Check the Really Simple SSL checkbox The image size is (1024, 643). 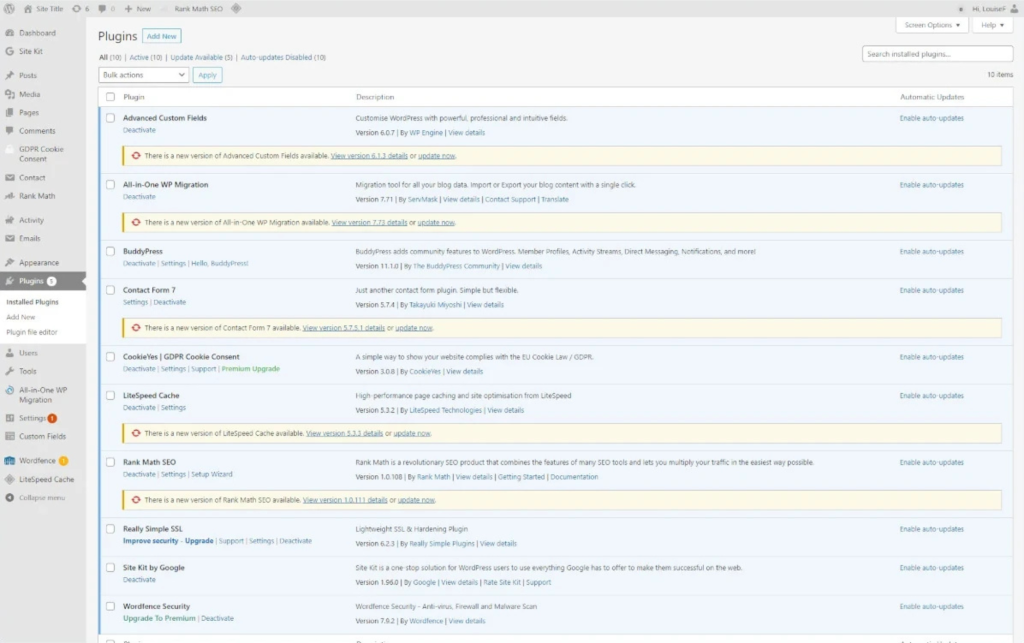tap(110, 529)
